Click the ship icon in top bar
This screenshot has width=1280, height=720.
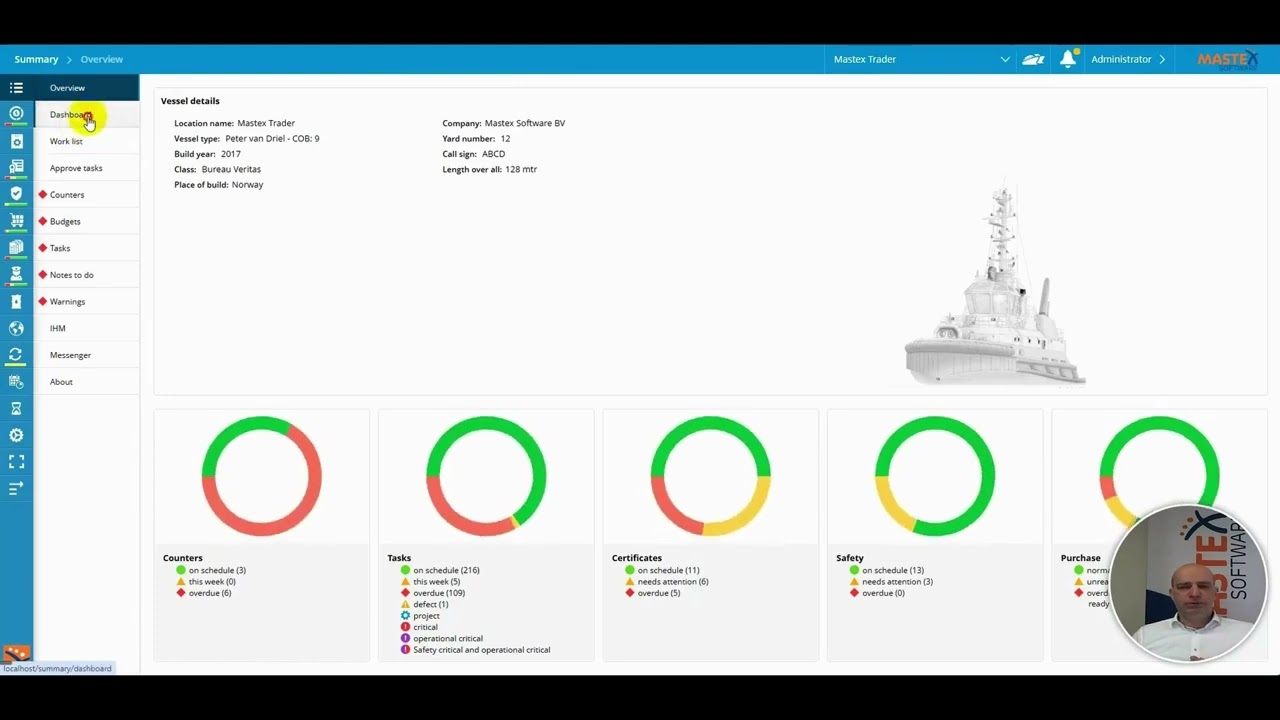point(1033,59)
